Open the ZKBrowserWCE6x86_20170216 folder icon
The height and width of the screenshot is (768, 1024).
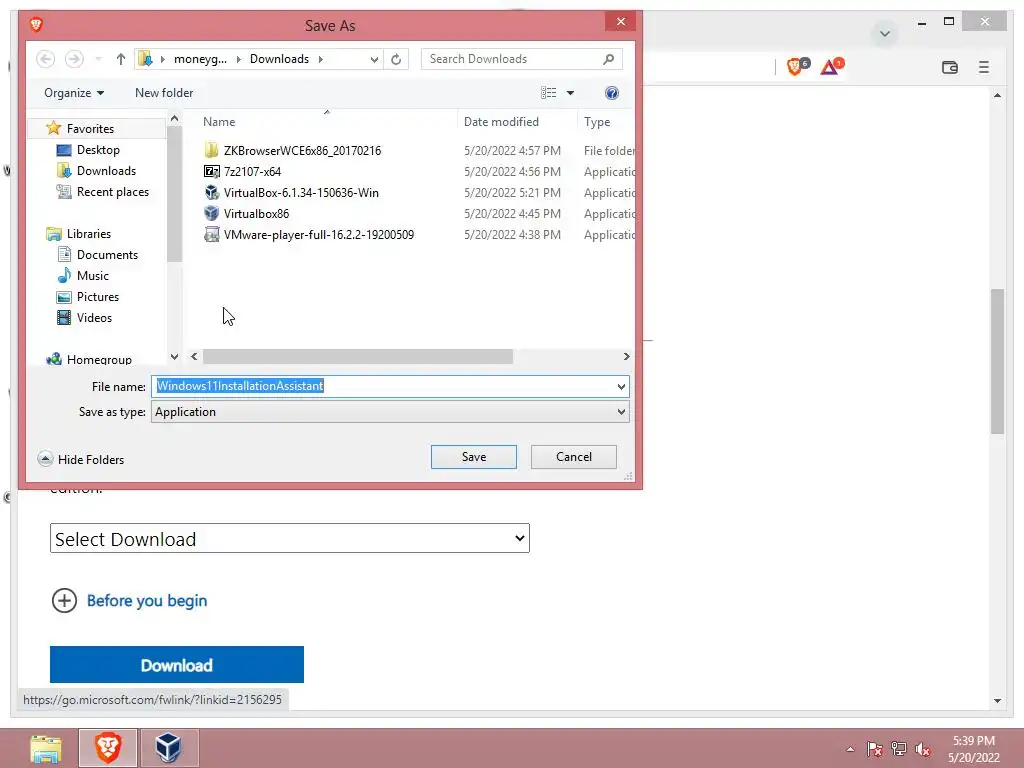tap(211, 150)
